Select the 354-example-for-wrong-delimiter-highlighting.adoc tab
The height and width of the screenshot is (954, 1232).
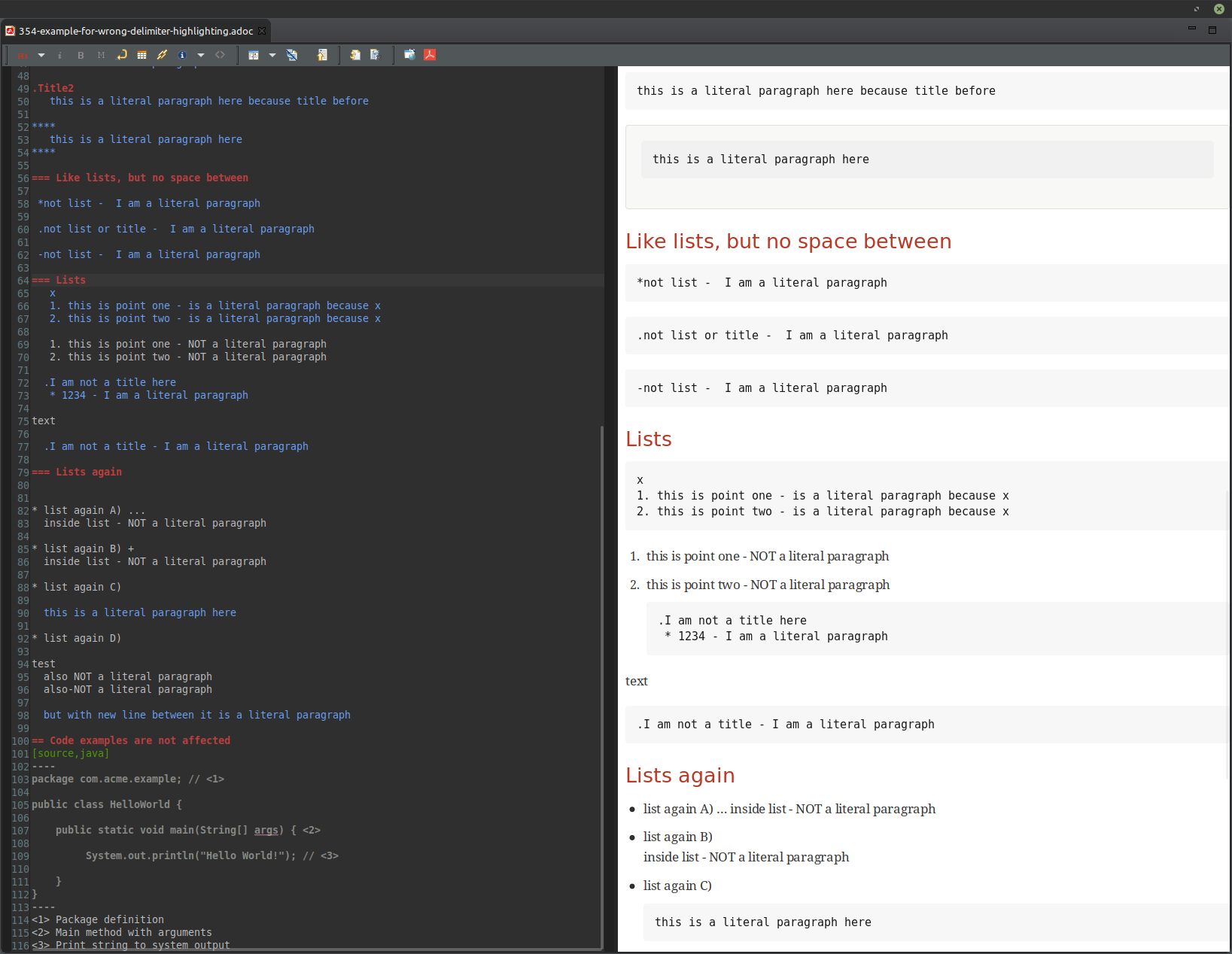tap(135, 31)
